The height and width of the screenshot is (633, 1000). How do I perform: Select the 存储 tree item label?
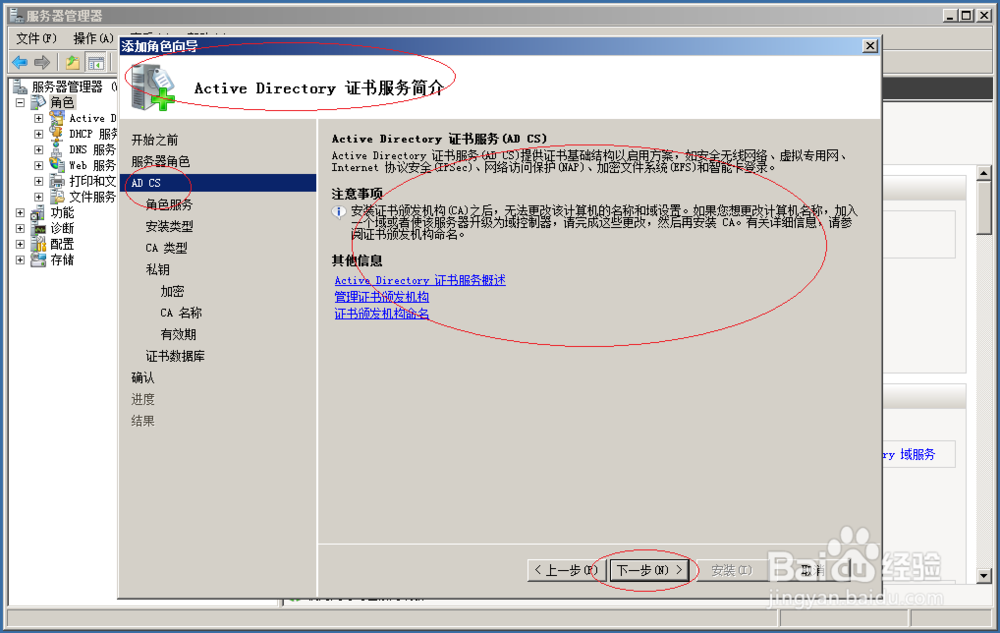(x=62, y=260)
